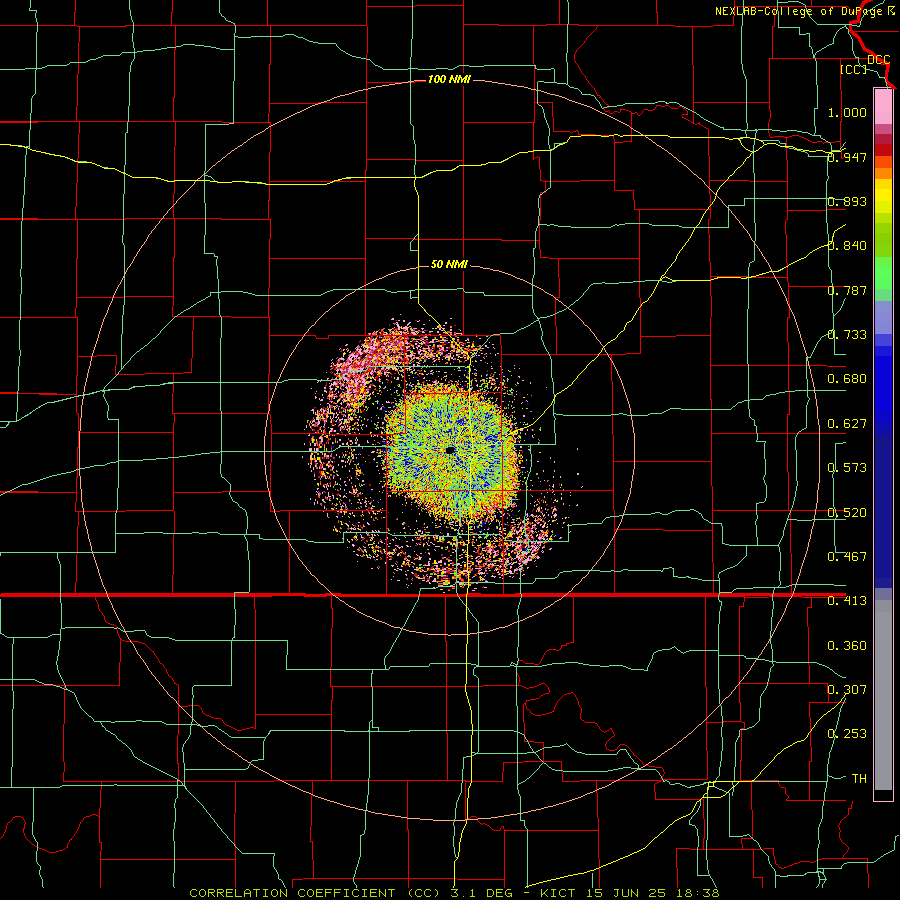Click the 0.947 color scale value
The image size is (900, 900).
[x=847, y=157]
